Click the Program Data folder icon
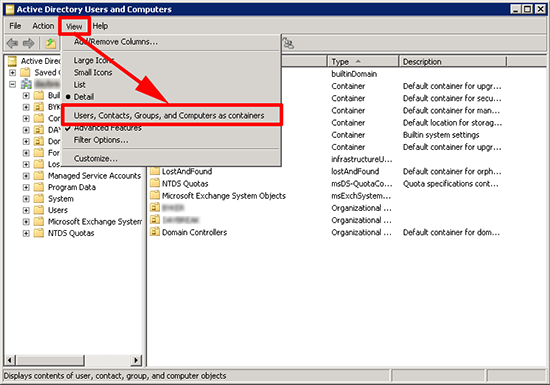 click(39, 187)
